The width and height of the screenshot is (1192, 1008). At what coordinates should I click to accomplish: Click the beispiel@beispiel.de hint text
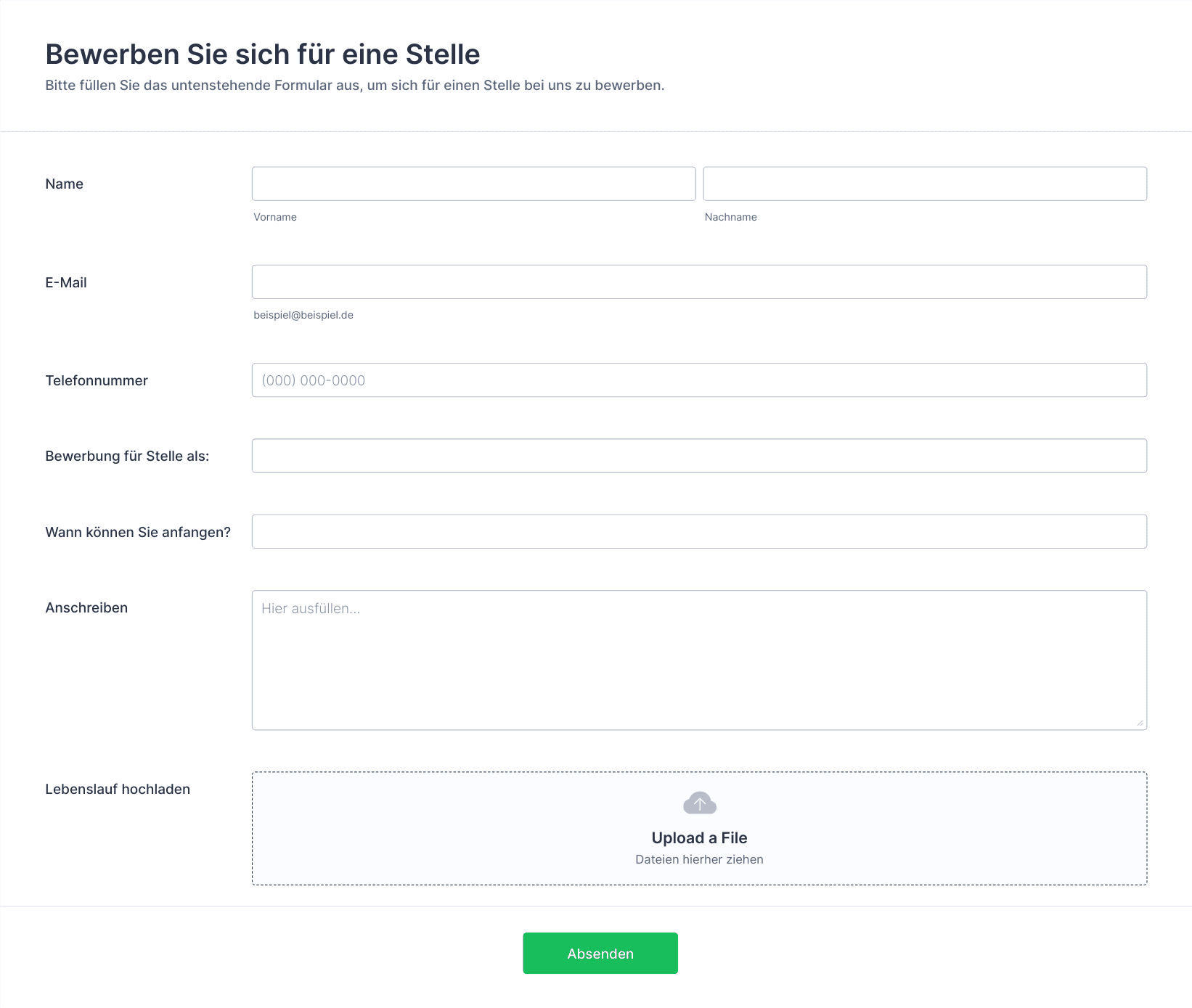coord(303,315)
